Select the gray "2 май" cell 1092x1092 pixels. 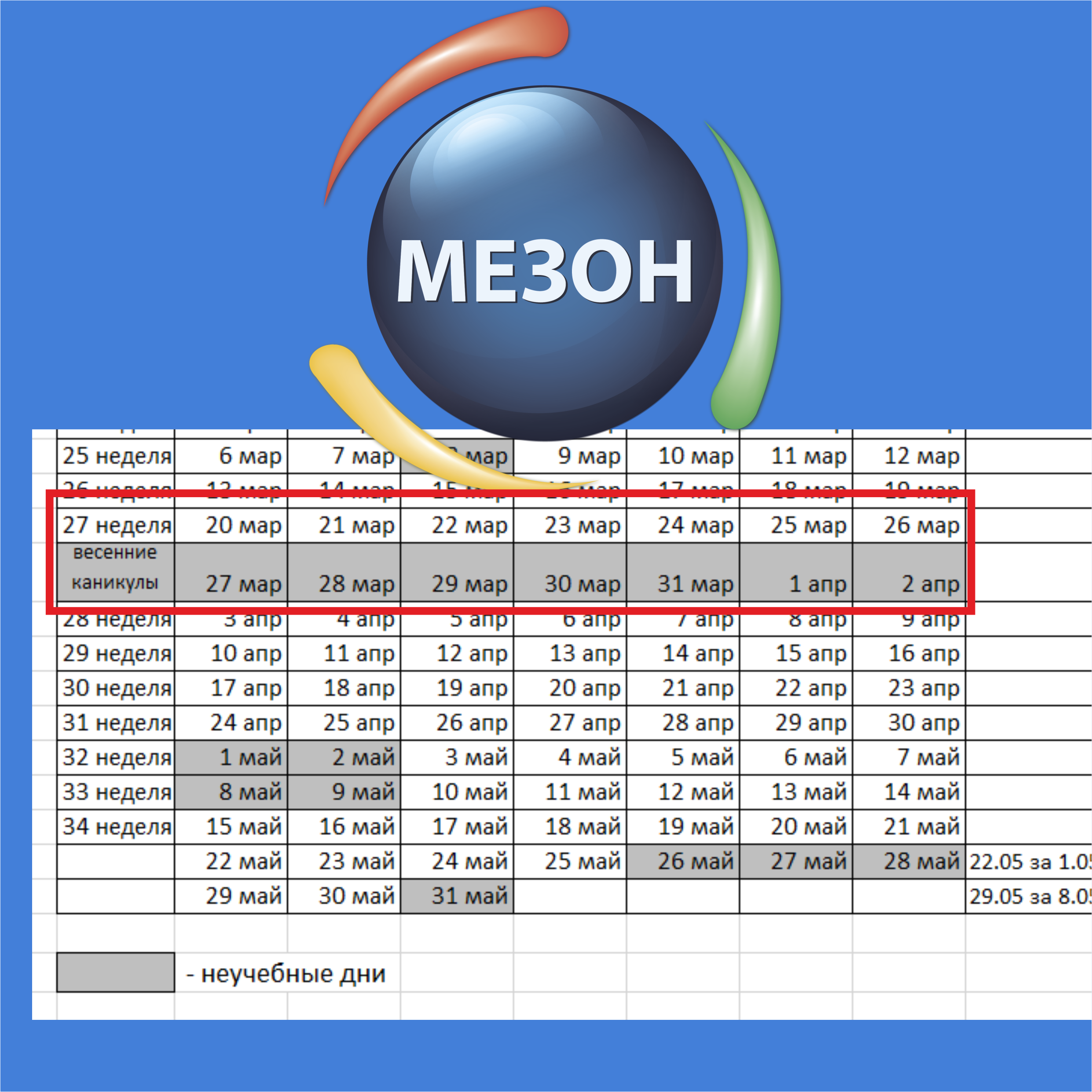coord(344,758)
